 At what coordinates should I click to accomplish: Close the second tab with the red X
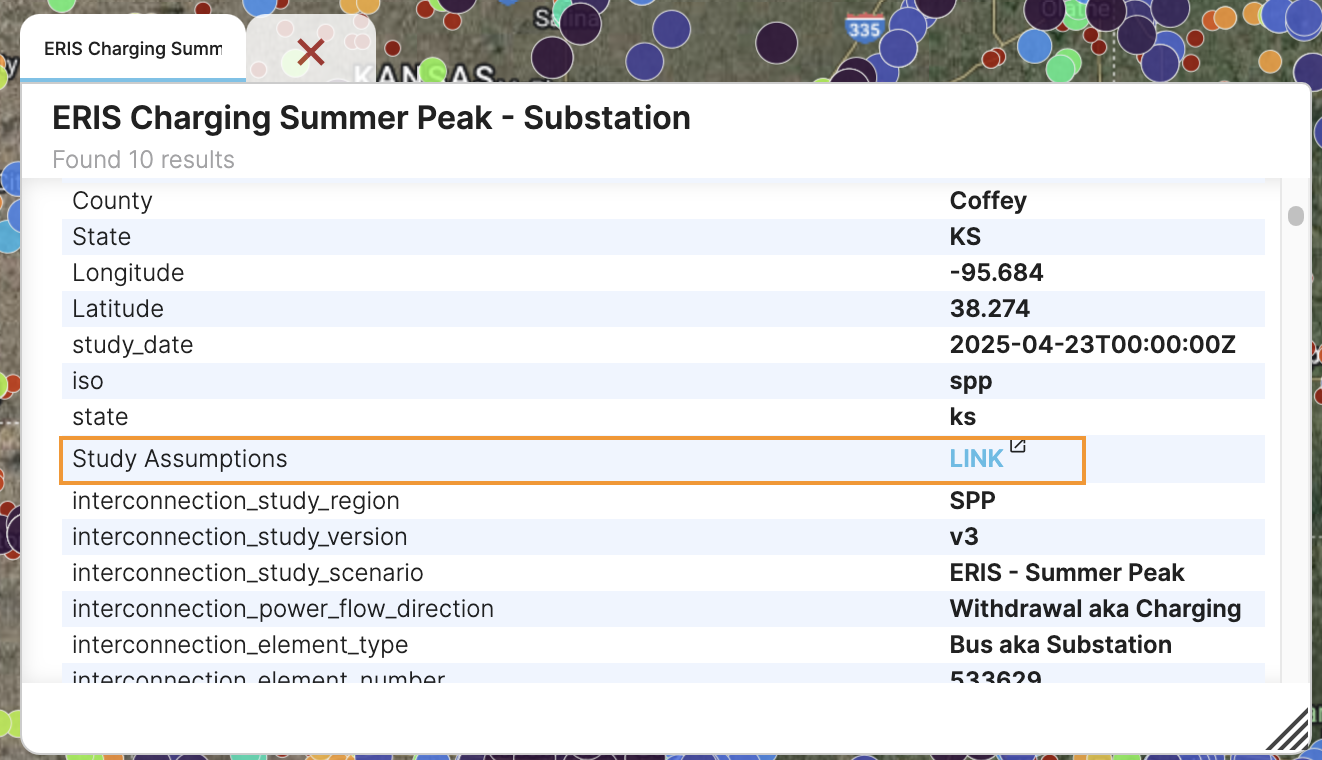(310, 53)
